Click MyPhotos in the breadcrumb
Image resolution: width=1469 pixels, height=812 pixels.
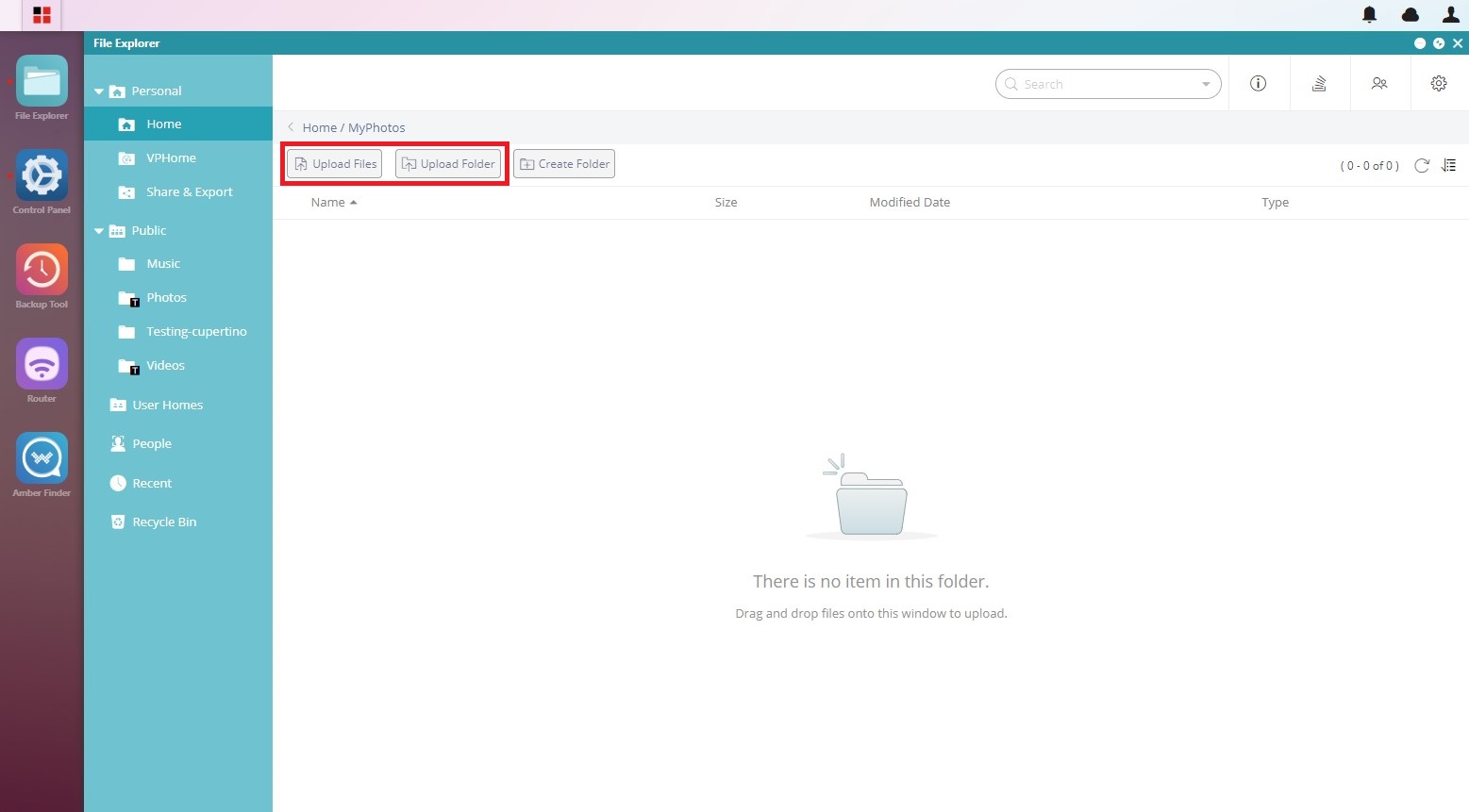(x=376, y=127)
